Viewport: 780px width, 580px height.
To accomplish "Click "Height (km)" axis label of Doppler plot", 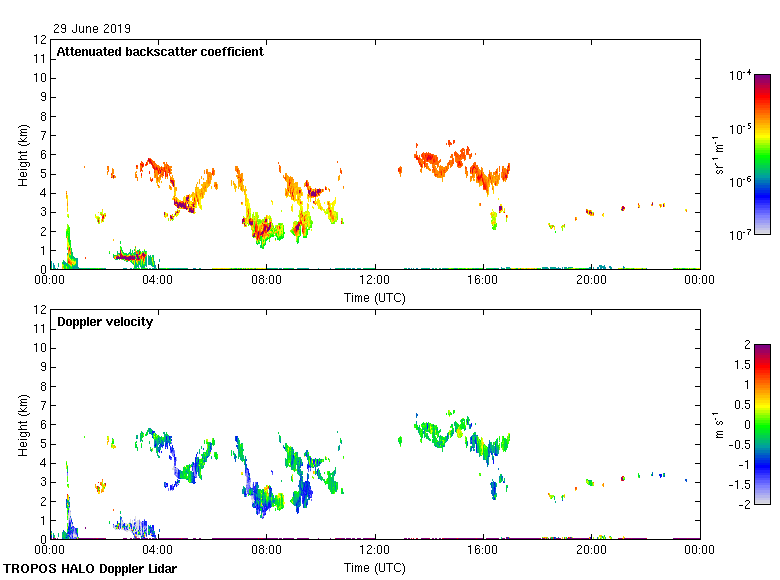I will tap(23, 425).
